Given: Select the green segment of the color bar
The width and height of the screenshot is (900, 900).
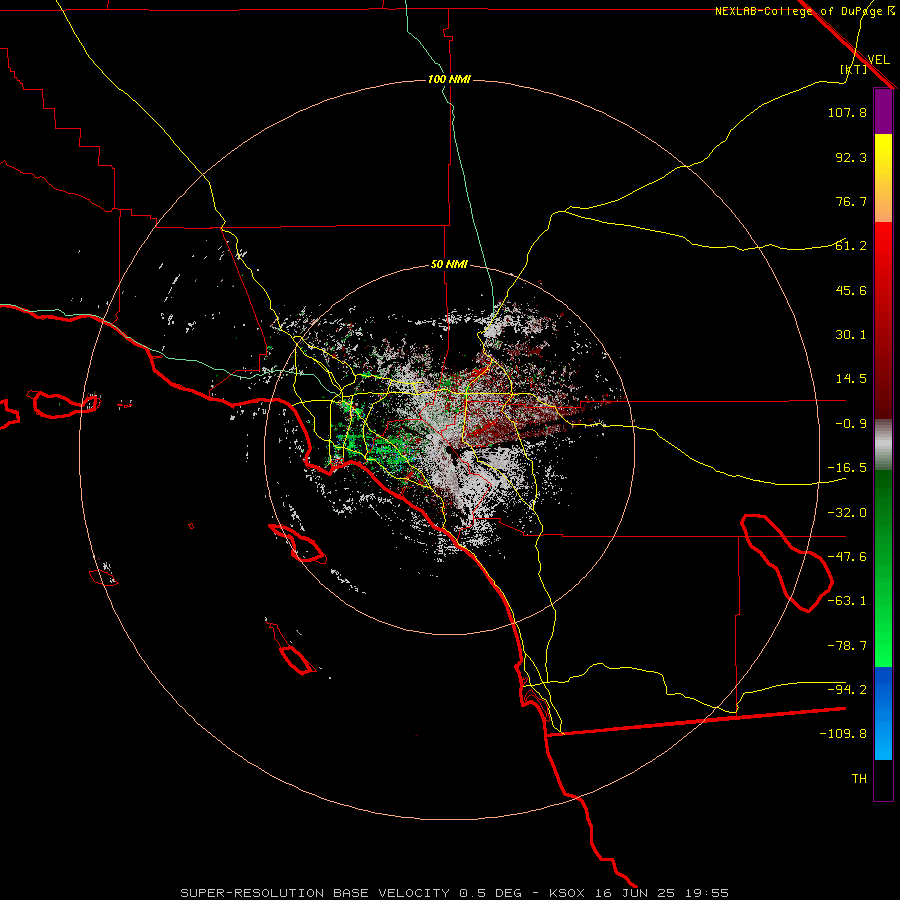Looking at the screenshot, I should [x=883, y=569].
